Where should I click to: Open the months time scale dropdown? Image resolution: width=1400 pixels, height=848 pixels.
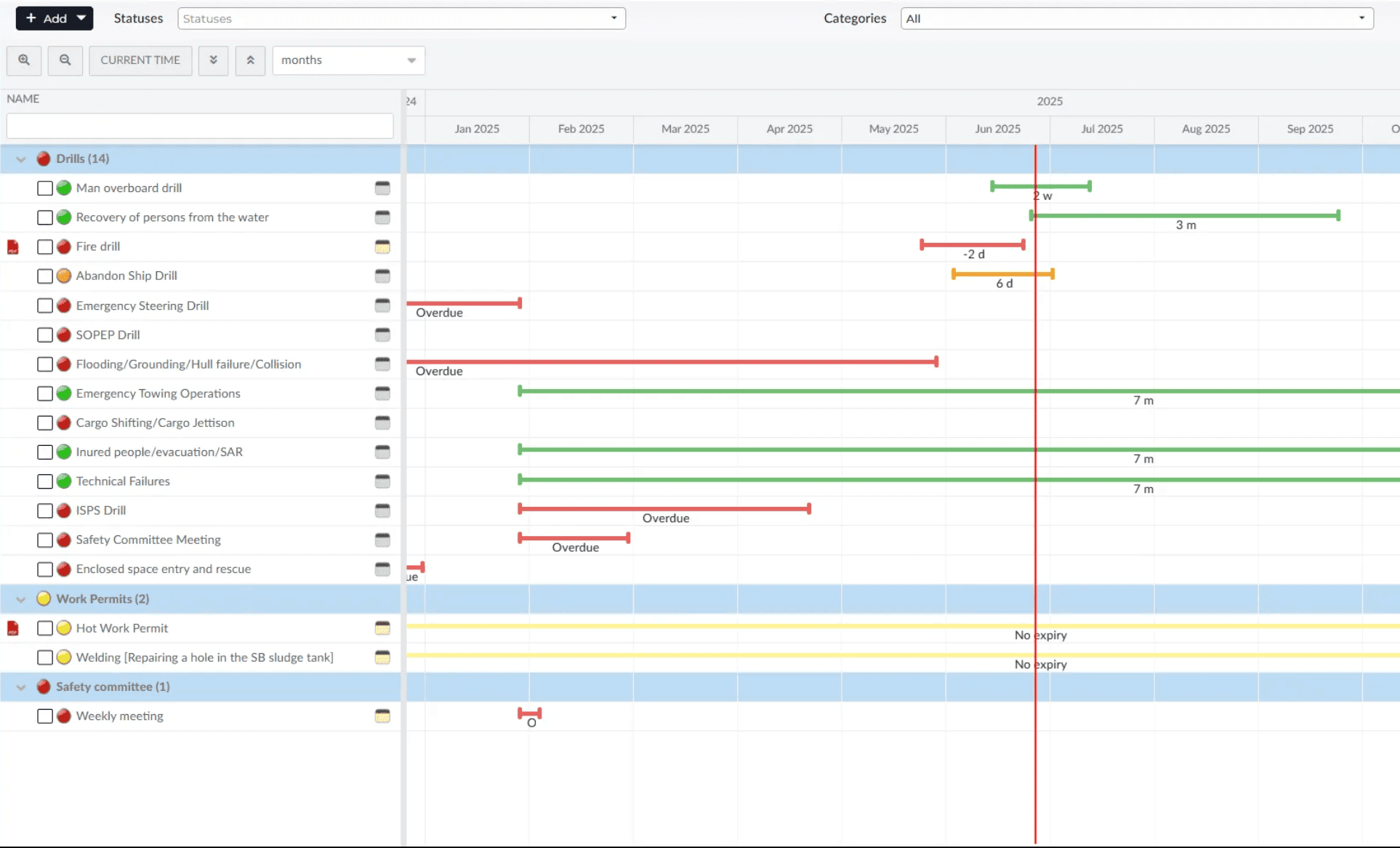[348, 60]
